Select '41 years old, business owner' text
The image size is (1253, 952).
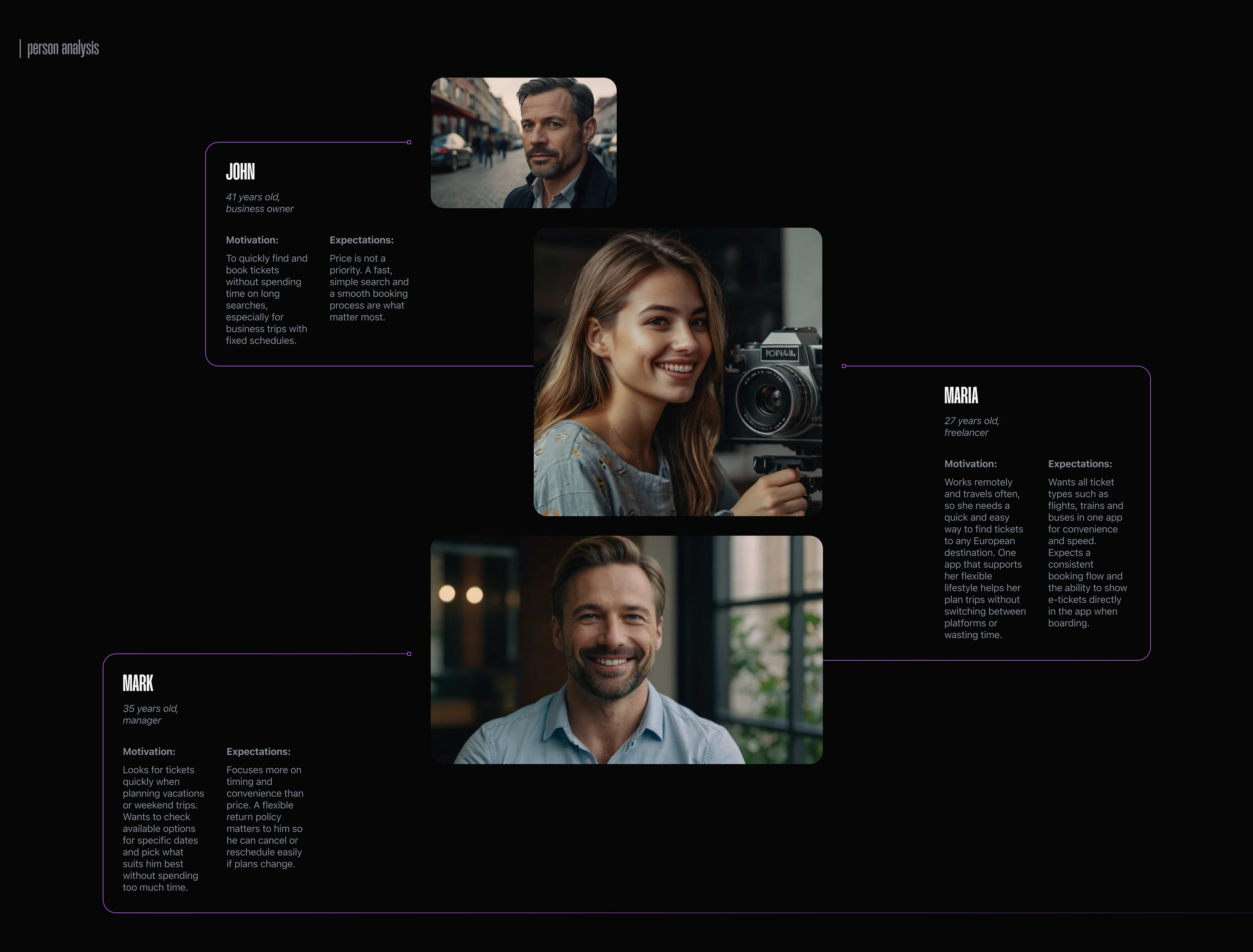pyautogui.click(x=260, y=203)
